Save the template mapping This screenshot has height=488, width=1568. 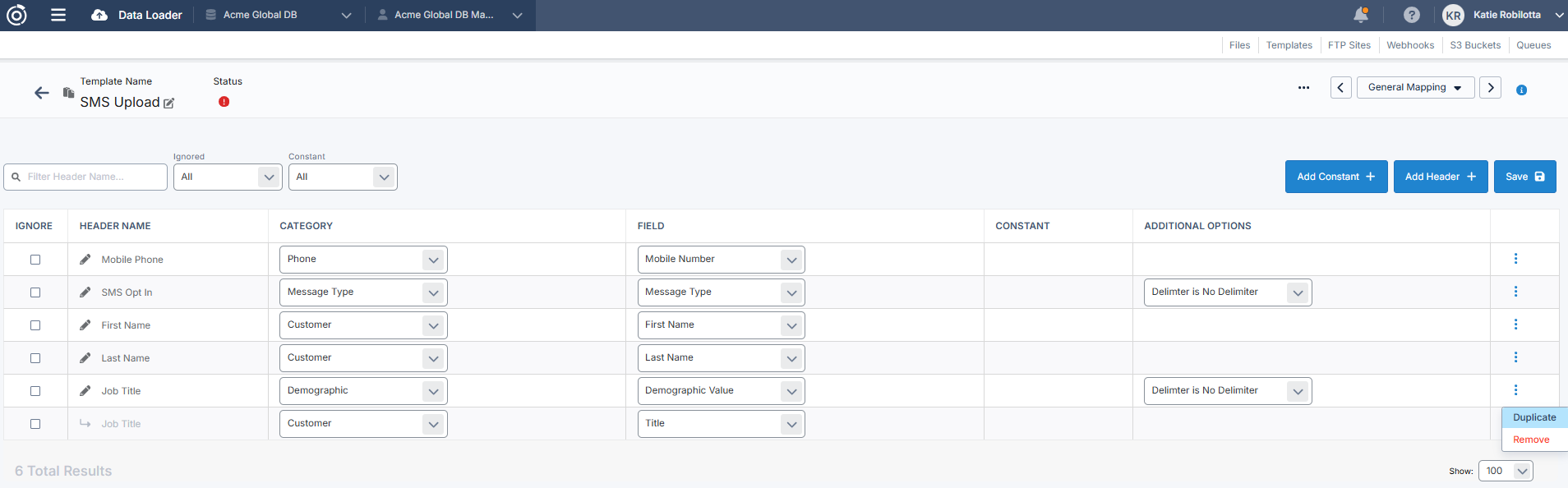[x=1524, y=177]
